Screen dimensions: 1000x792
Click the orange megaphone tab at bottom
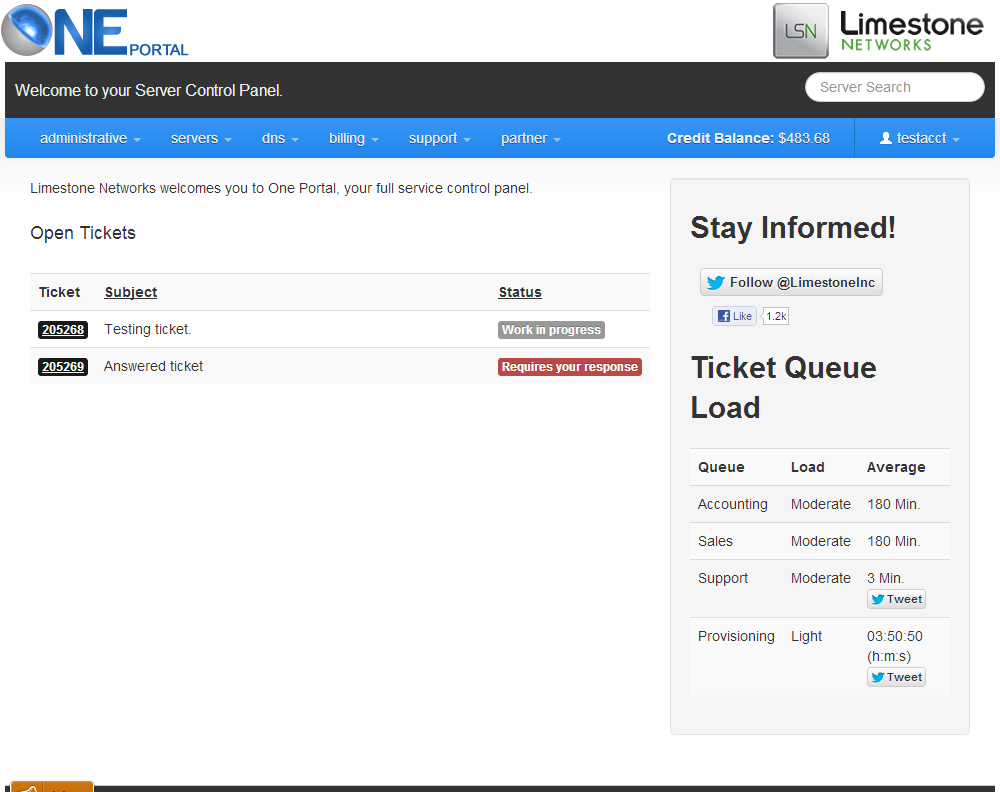(x=52, y=786)
